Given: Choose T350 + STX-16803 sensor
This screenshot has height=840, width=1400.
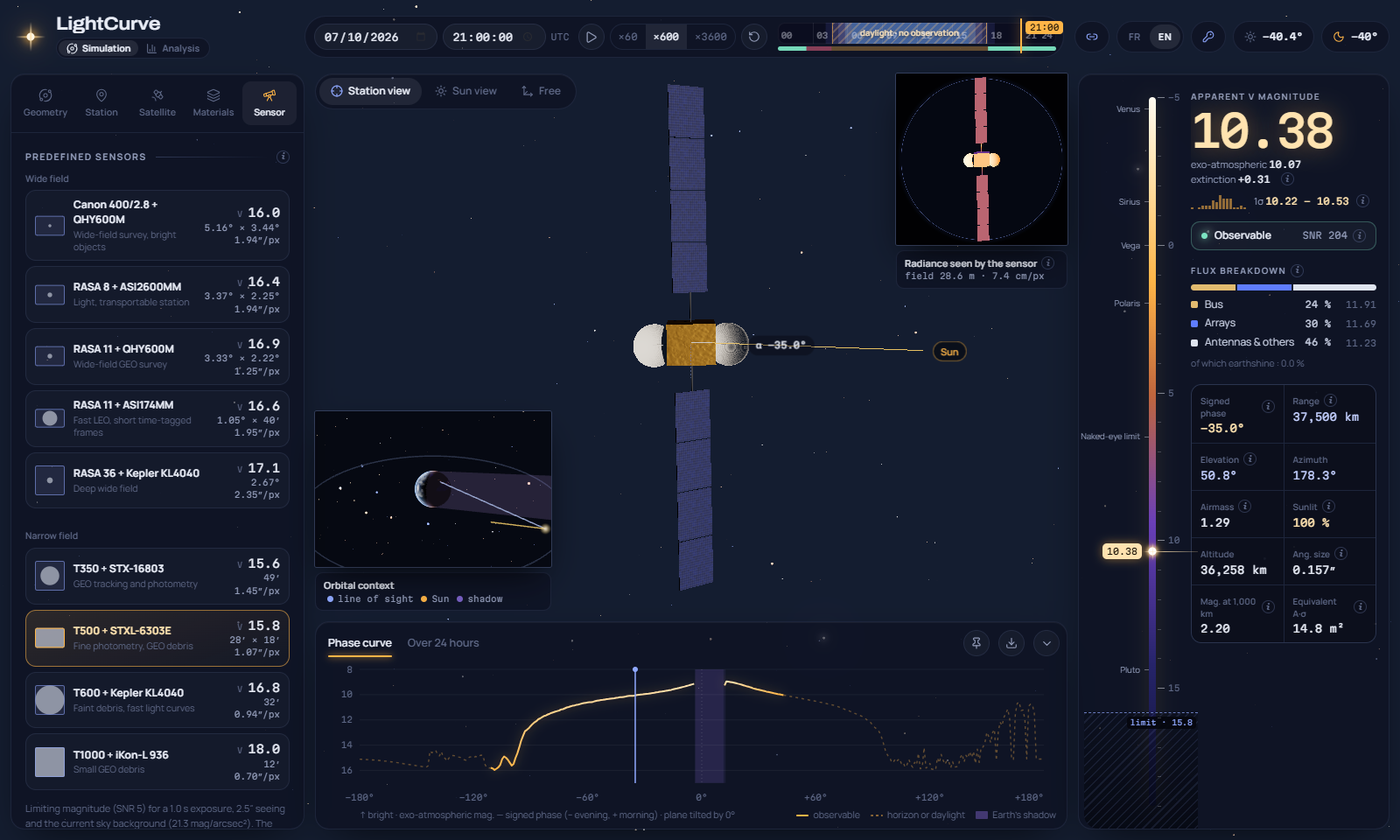Looking at the screenshot, I should (x=157, y=576).
